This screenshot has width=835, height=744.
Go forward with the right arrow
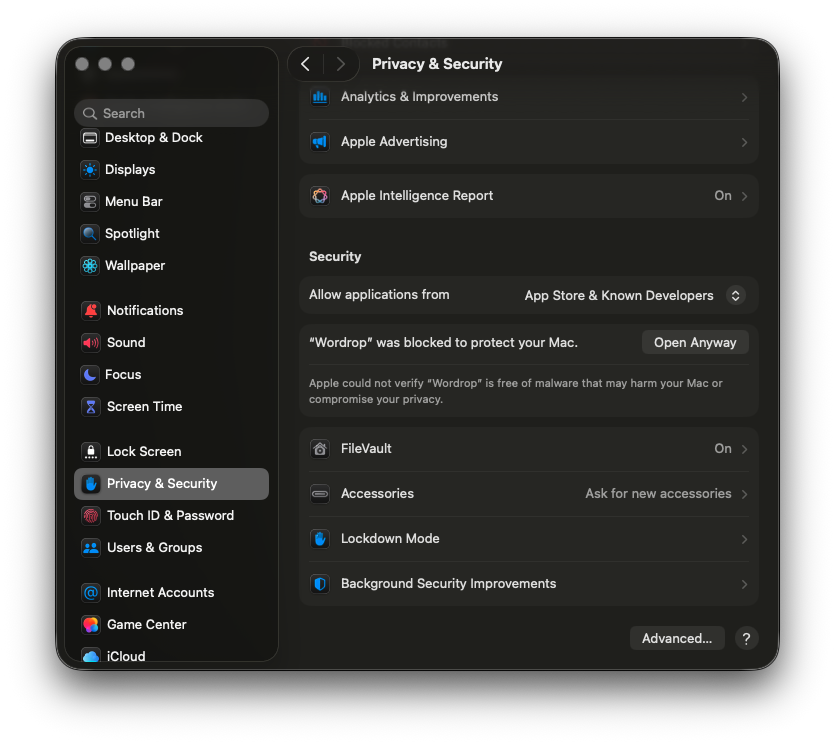click(340, 64)
